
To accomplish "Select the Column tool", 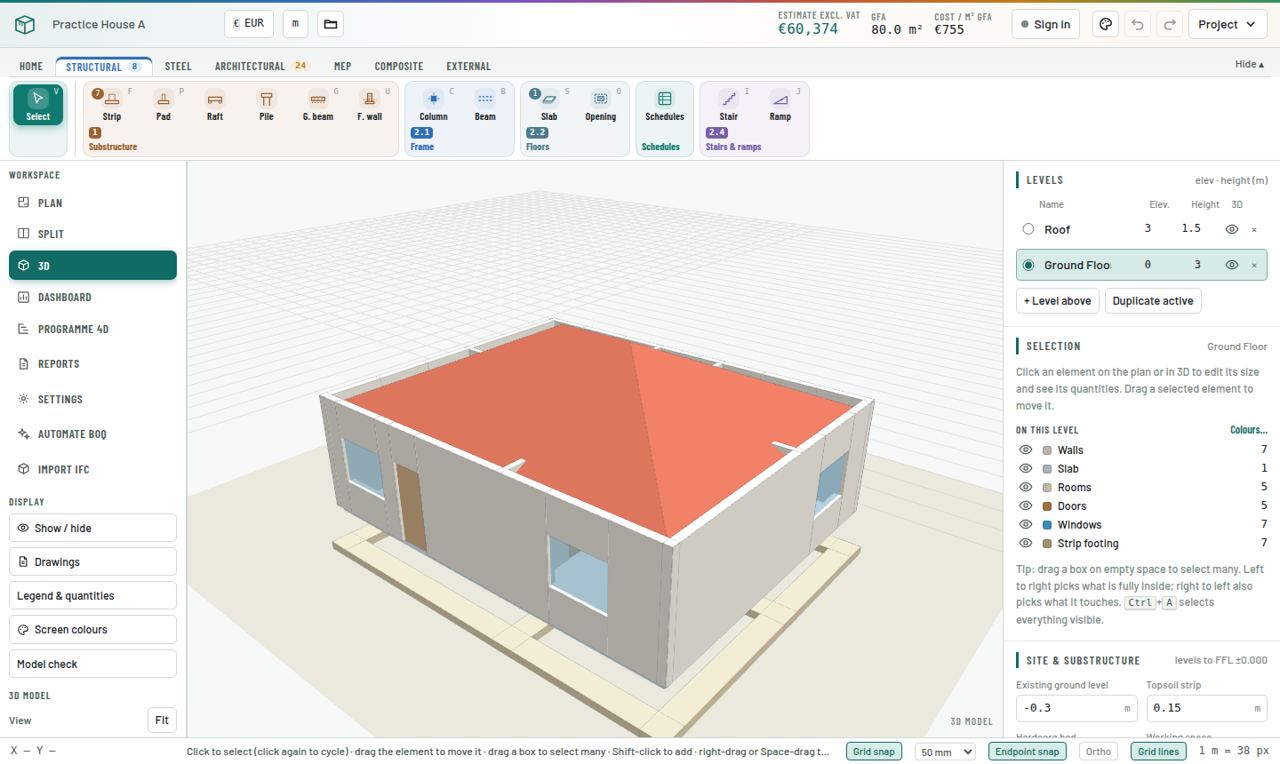I will 433,105.
